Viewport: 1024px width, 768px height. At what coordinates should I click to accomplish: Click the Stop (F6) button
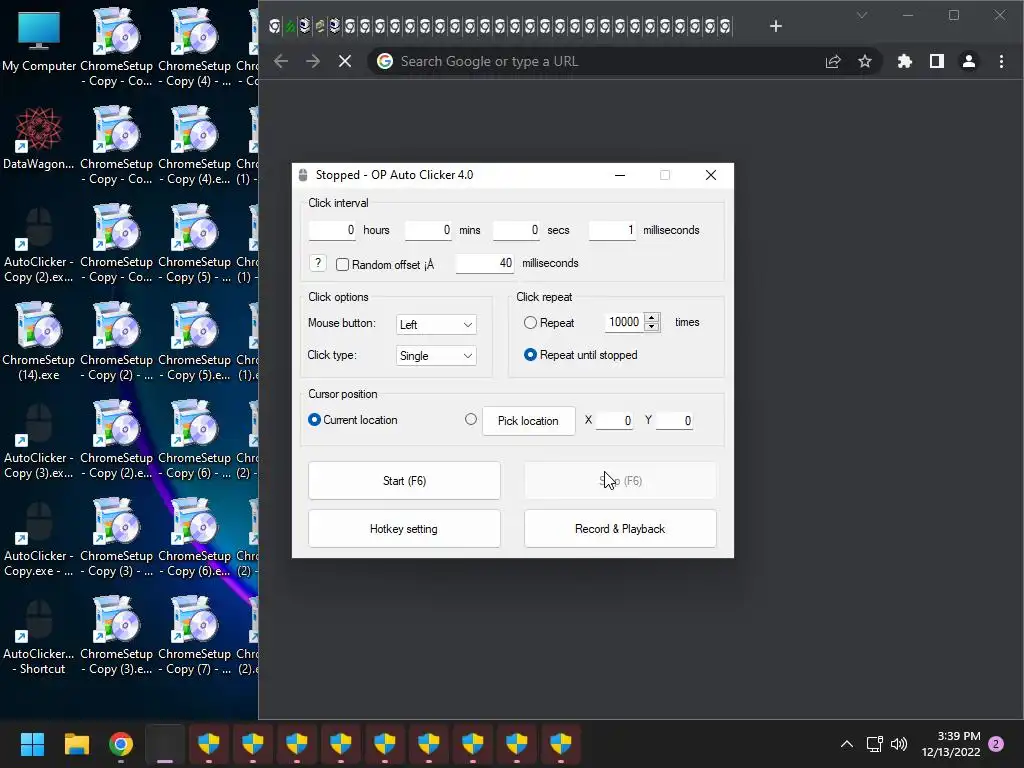[620, 481]
